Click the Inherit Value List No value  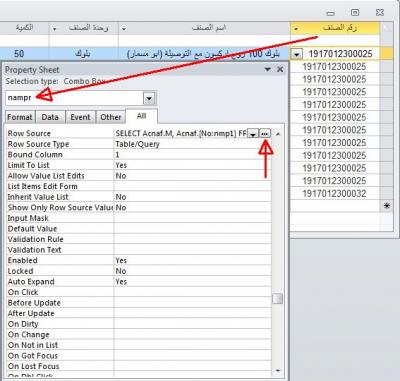192,197
